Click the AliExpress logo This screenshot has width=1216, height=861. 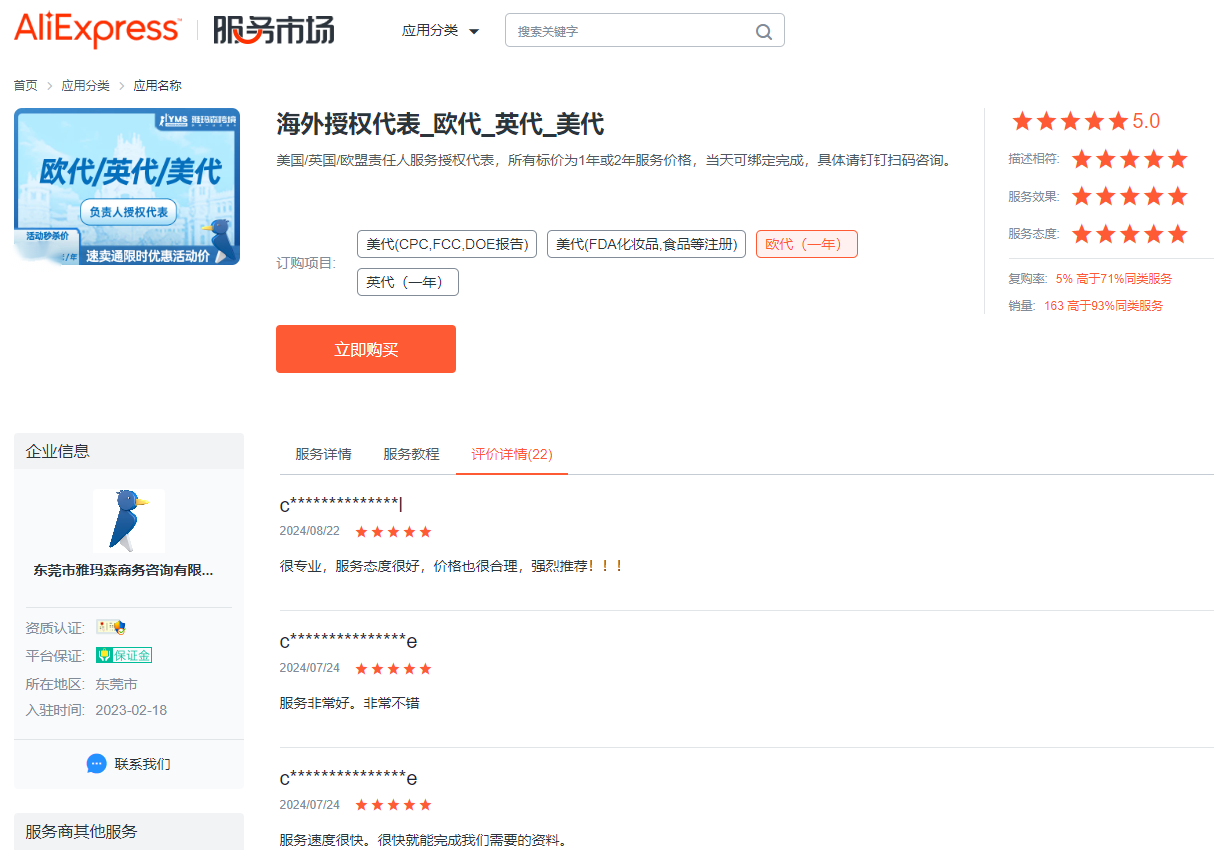pos(97,31)
